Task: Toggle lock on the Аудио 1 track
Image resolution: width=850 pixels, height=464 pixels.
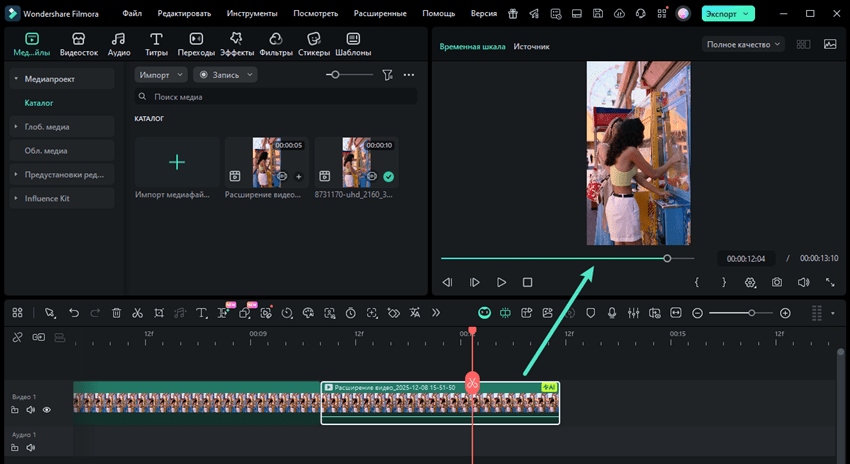Action: 15,449
